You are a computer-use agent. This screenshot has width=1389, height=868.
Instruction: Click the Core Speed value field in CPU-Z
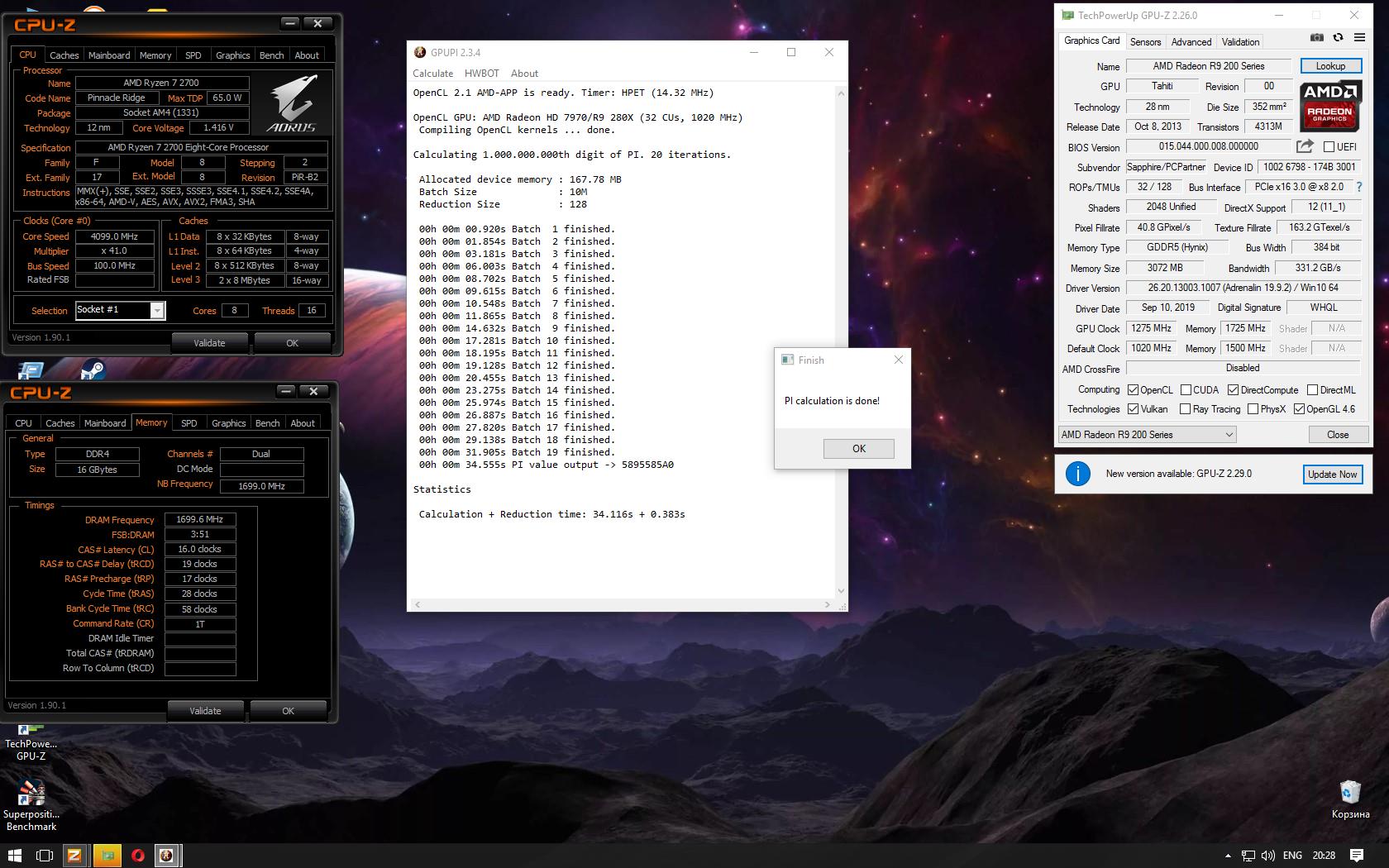115,236
